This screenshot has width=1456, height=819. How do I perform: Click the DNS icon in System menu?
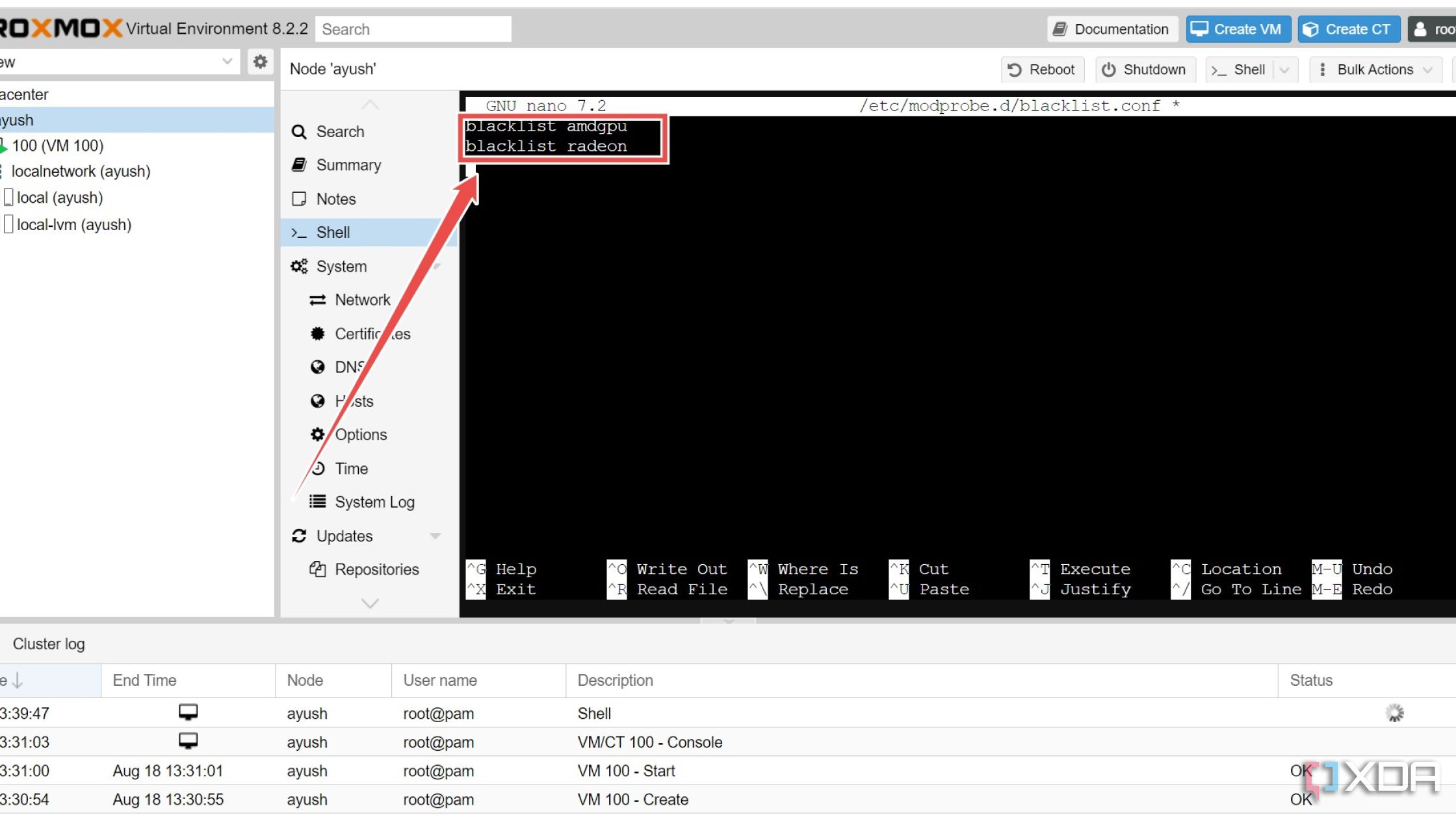pos(319,367)
